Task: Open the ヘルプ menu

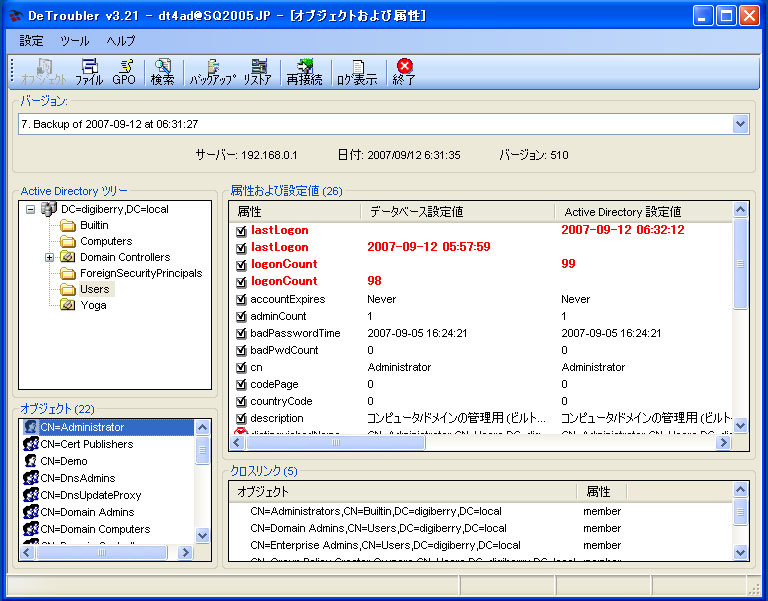Action: click(120, 41)
